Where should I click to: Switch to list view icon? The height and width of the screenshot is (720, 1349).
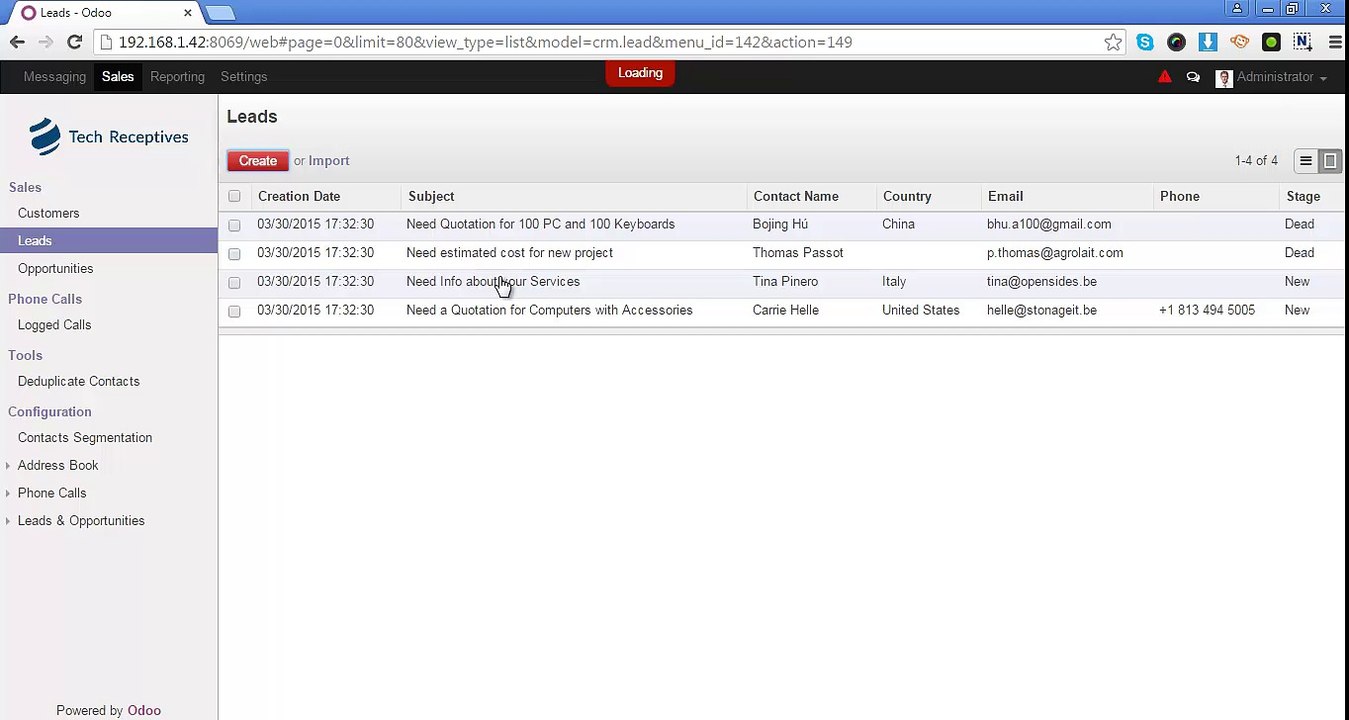1305,161
